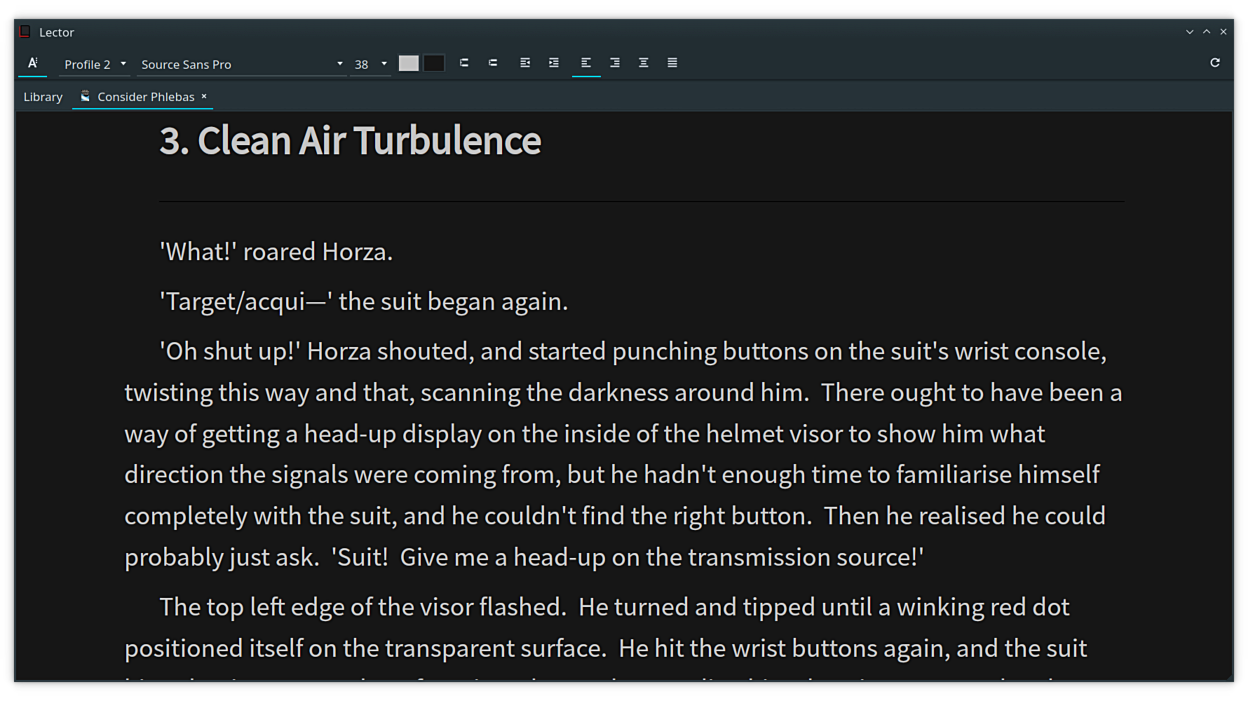Screen dimensions: 1248x702
Task: Justify the book text
Action: [672, 63]
